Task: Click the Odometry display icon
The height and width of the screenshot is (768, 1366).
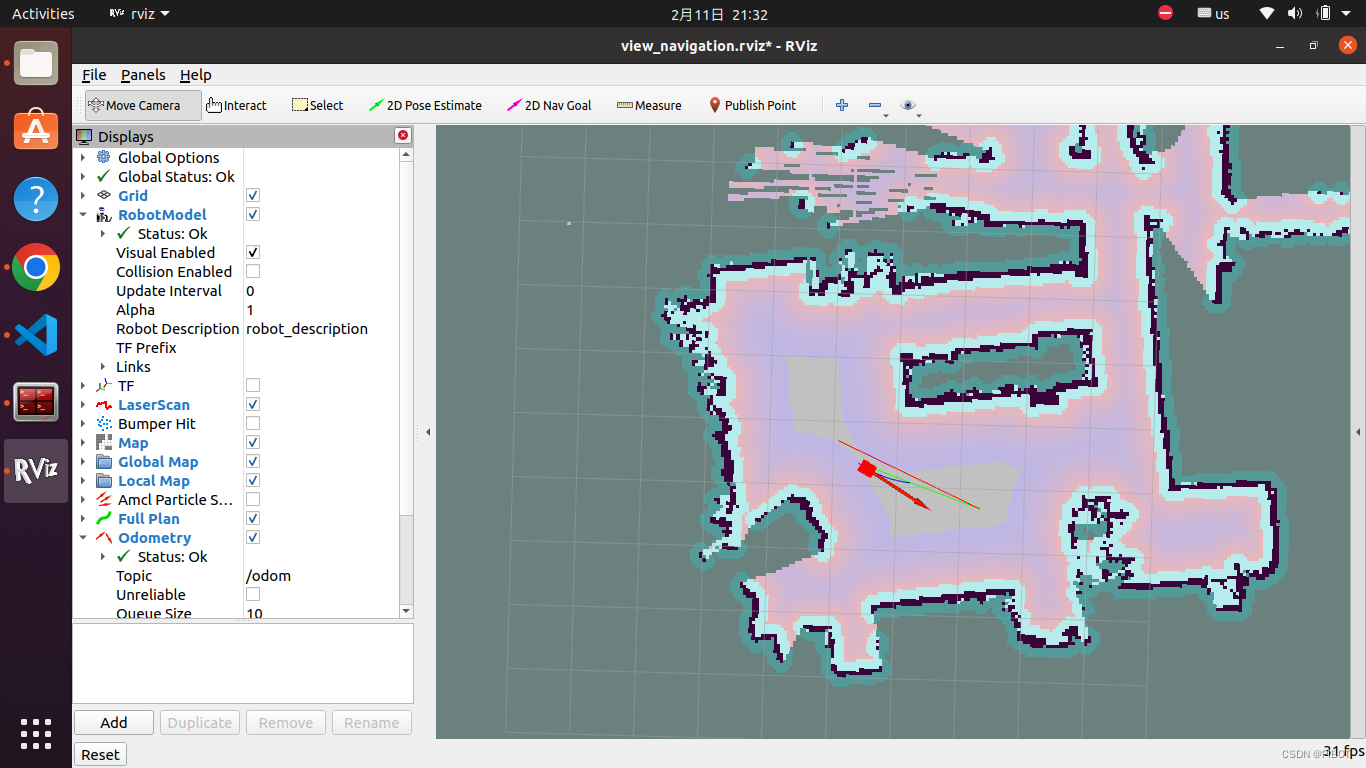Action: click(x=103, y=537)
